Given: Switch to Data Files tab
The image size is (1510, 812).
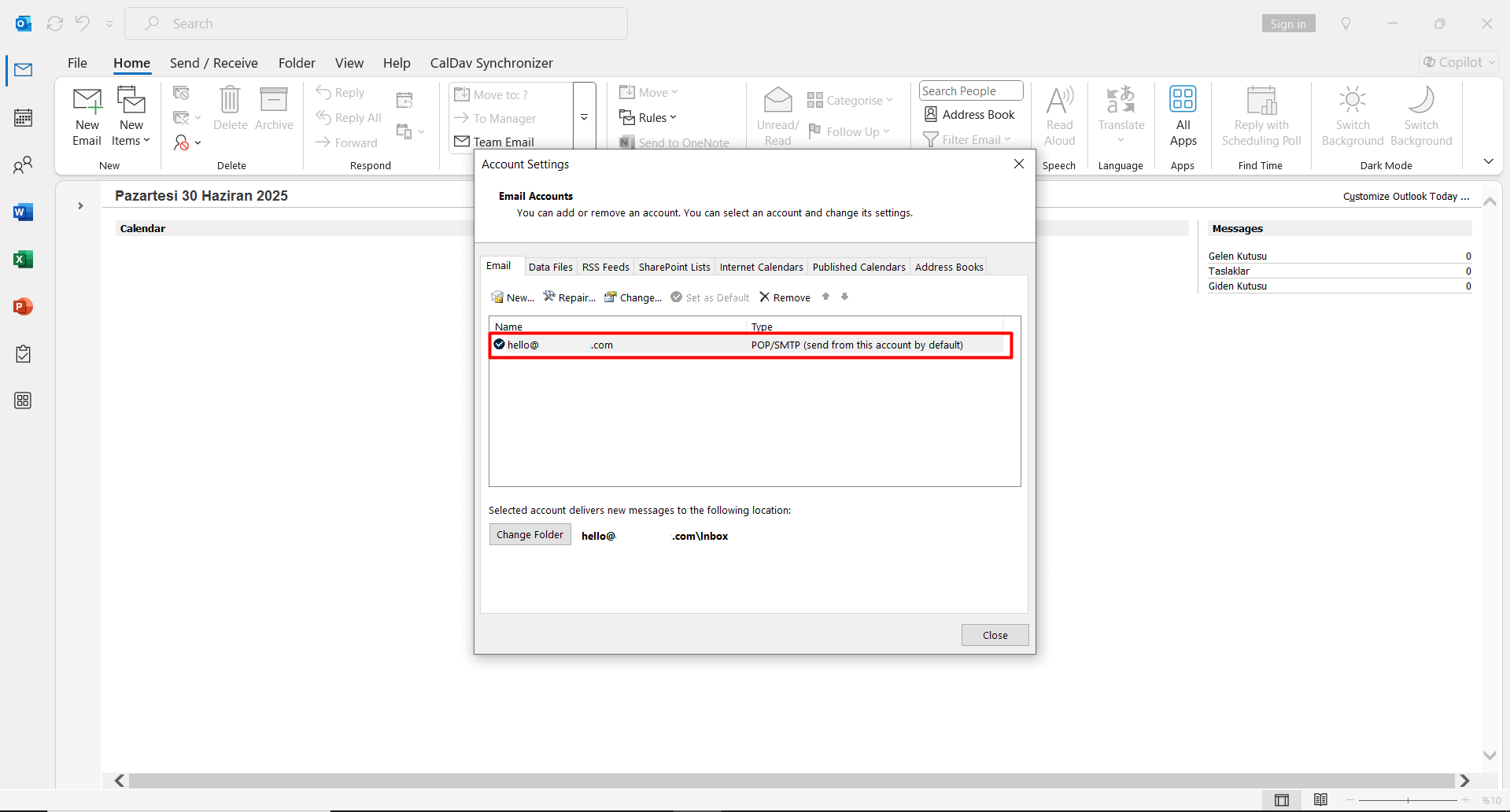Looking at the screenshot, I should point(551,268).
